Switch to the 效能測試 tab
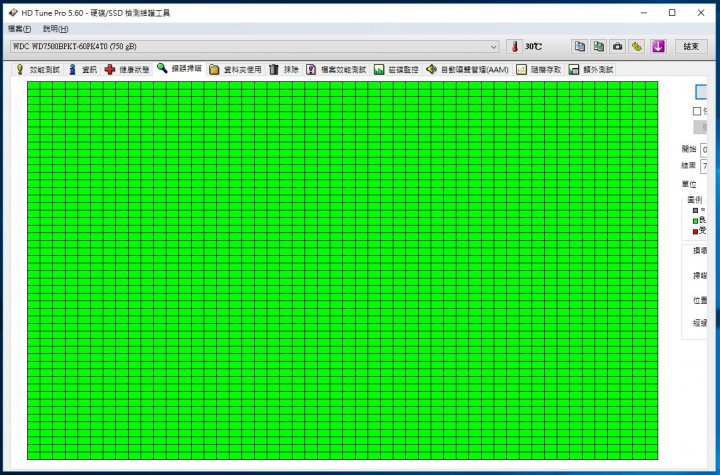This screenshot has width=720, height=475. 38,69
